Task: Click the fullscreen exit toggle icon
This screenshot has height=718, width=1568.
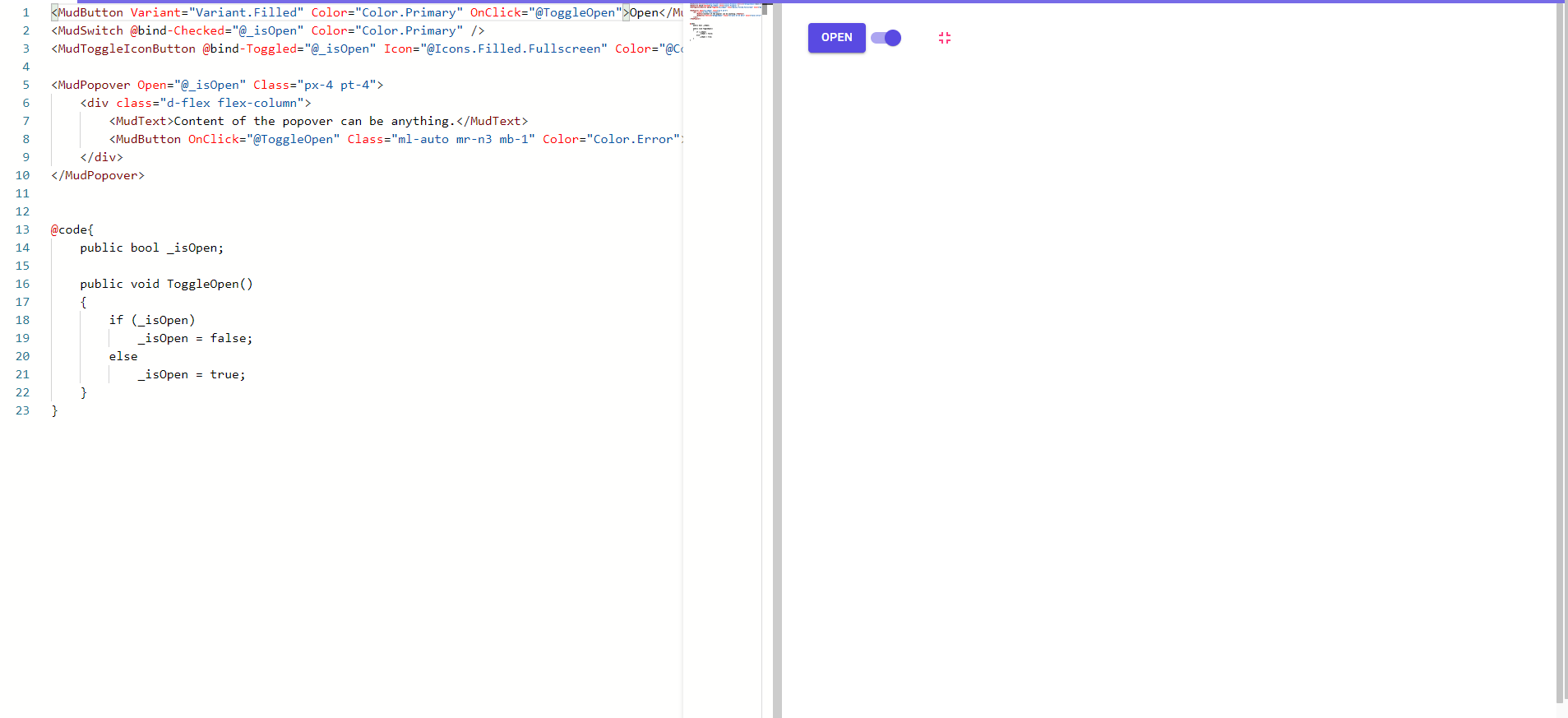Action: [x=945, y=38]
